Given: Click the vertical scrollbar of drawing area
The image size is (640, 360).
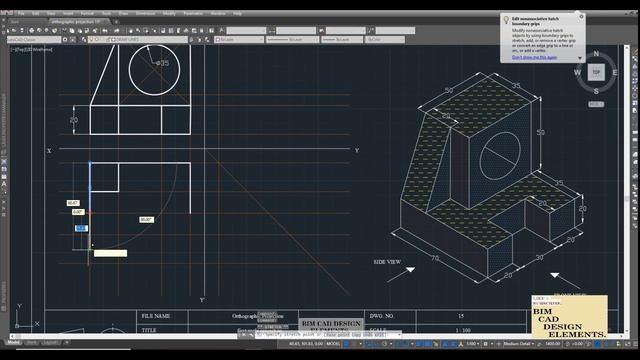Looking at the screenshot, I should 627,190.
